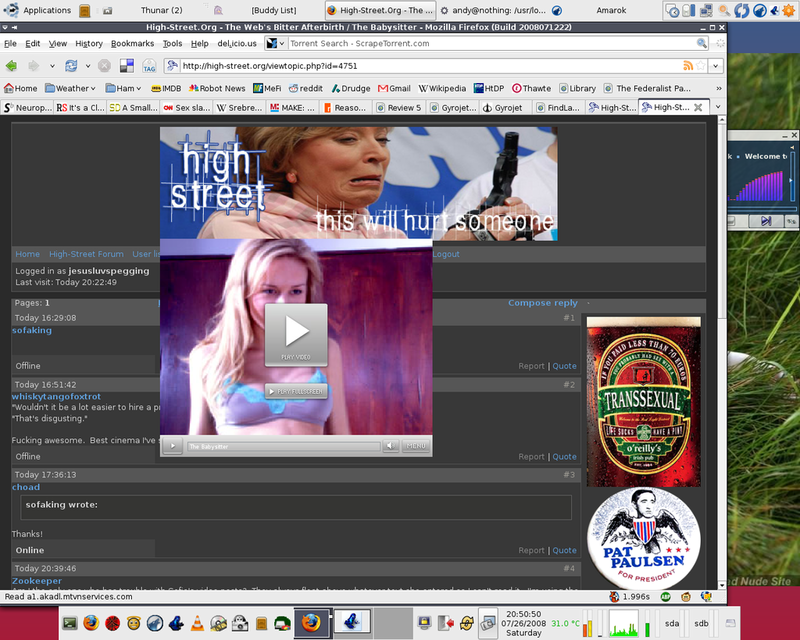Viewport: 800px width, 640px height.
Task: Click the orange gear tray icon
Action: (788, 10)
